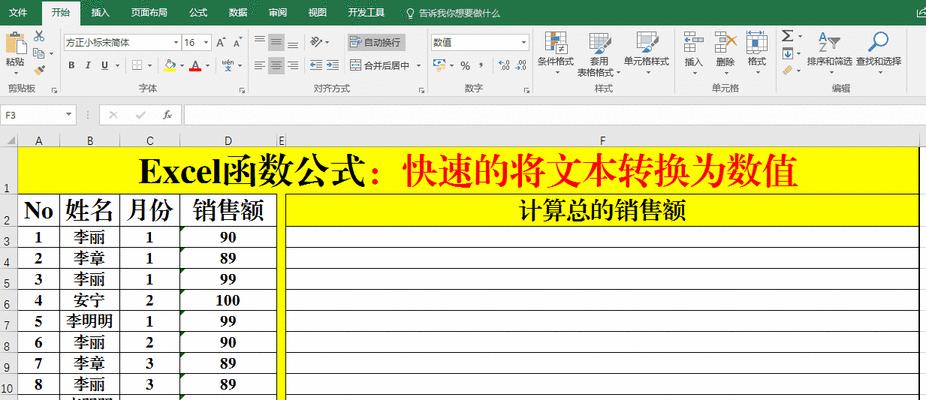The height and width of the screenshot is (400, 926).
Task: Decrease indent
Action: [x=317, y=65]
